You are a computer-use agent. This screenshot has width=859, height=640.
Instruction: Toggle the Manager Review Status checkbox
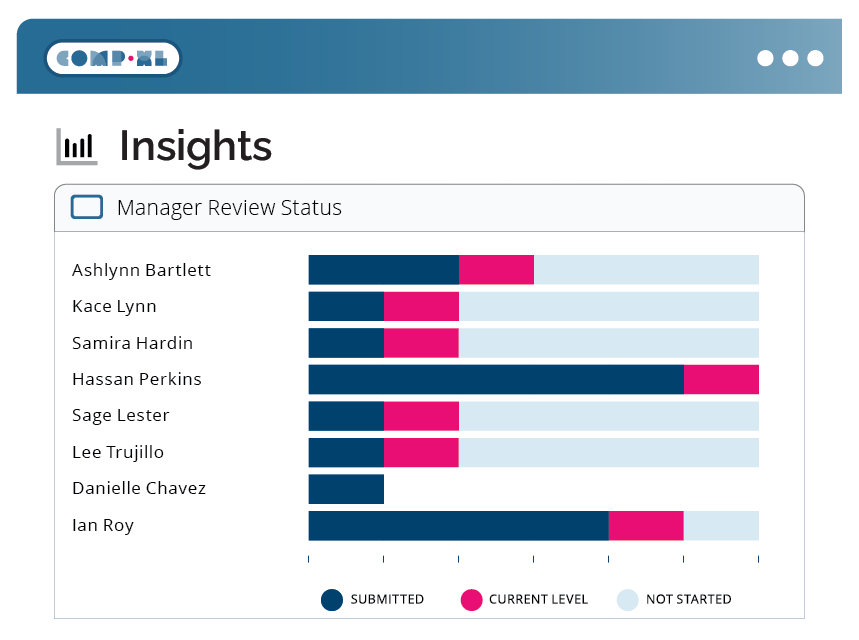pos(87,207)
